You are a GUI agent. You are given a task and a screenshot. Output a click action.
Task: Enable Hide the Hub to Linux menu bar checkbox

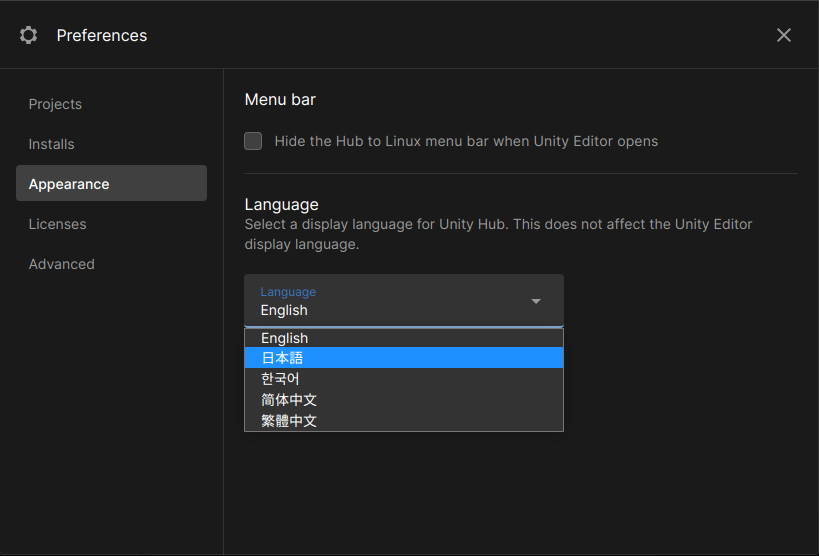click(253, 141)
